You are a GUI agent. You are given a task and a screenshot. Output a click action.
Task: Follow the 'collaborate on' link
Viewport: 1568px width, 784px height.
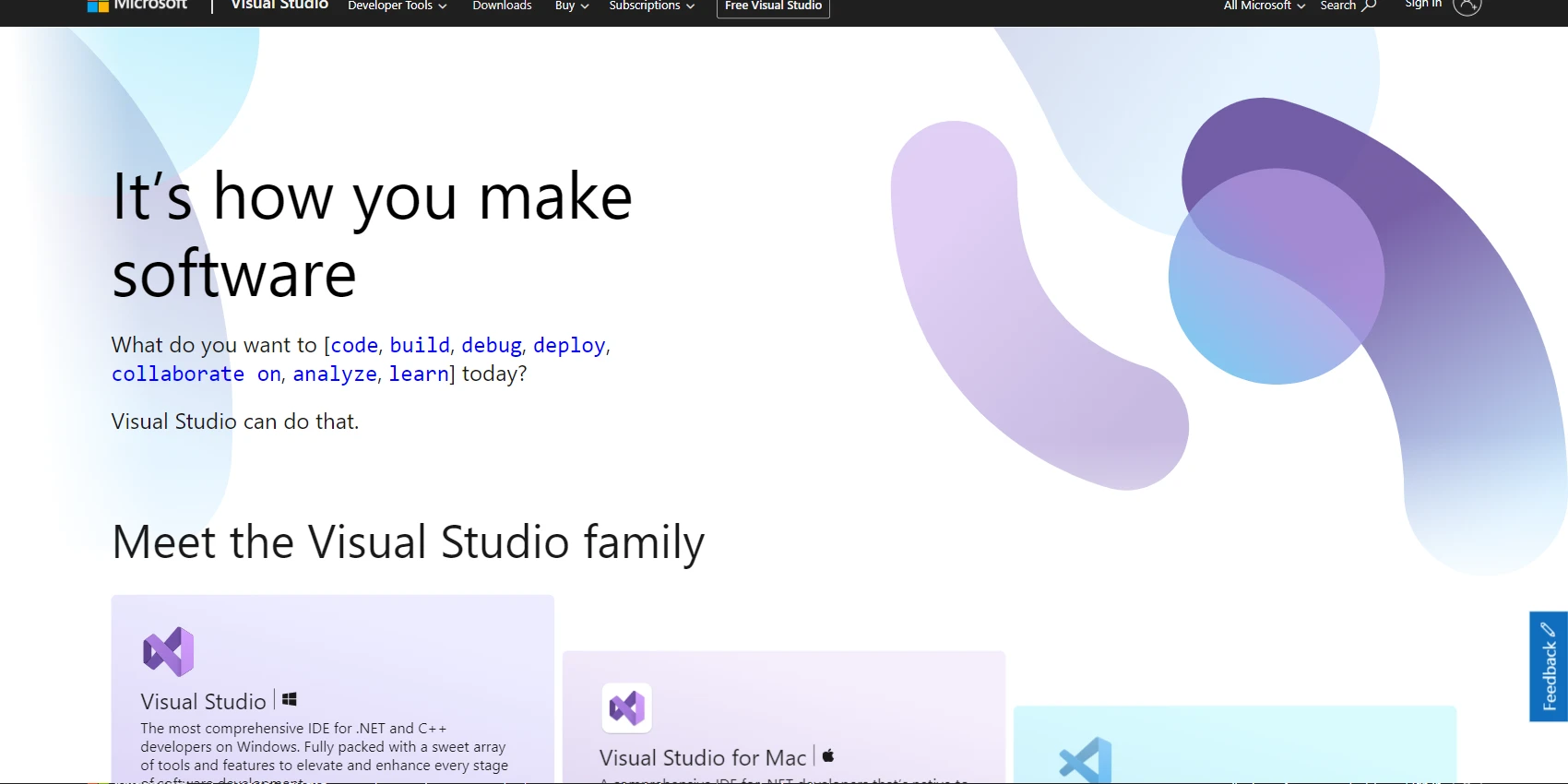196,374
